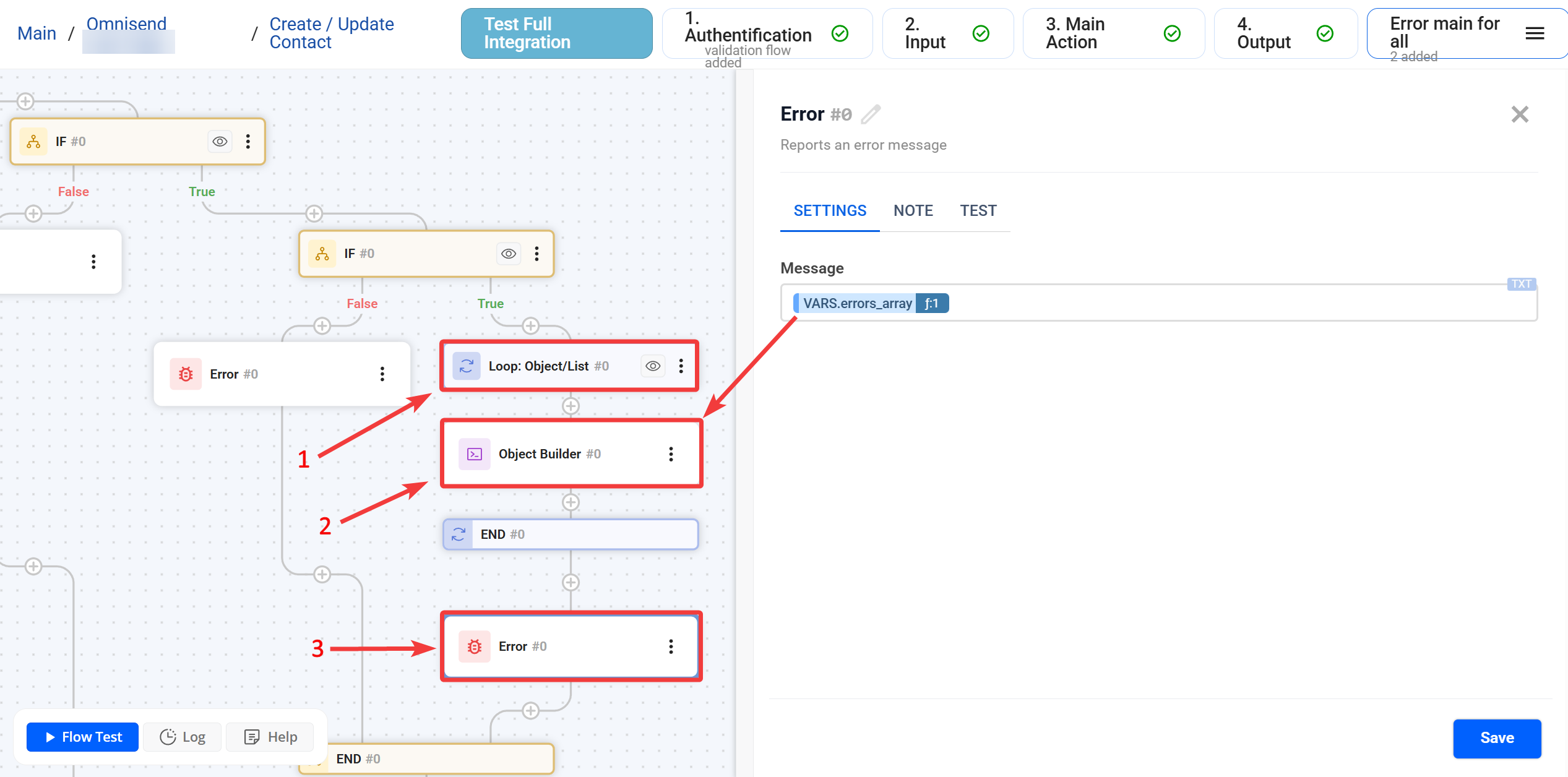Screen dimensions: 1568x777
Task: Open three-dot menu on left Error #0 node
Action: point(382,374)
